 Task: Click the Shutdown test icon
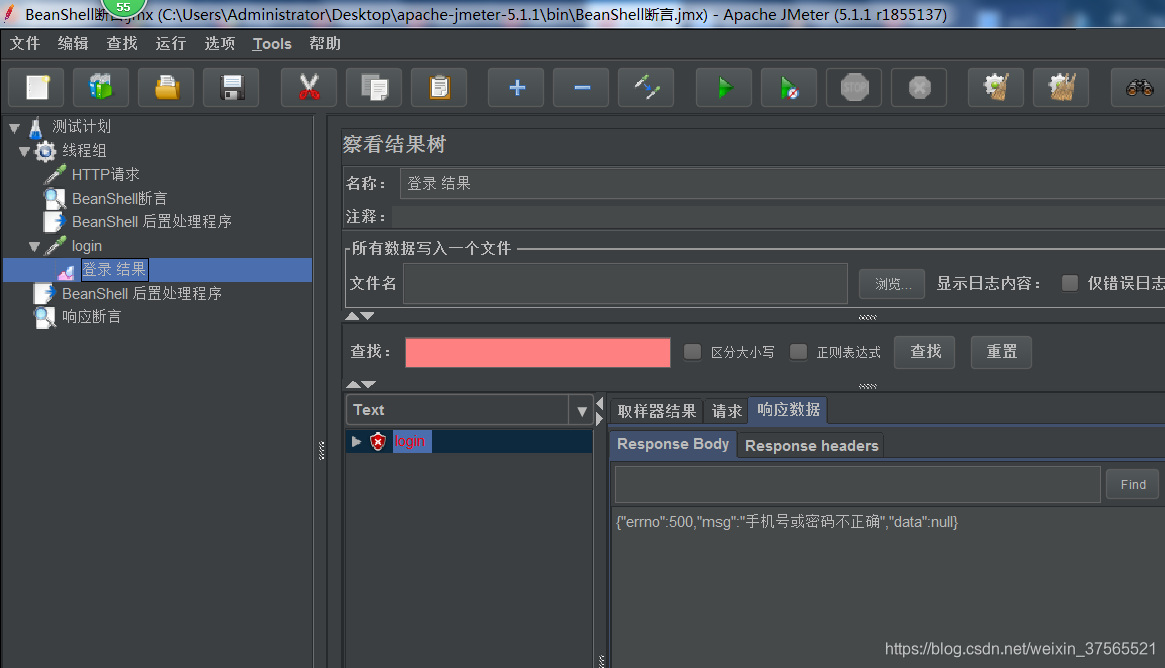[919, 88]
